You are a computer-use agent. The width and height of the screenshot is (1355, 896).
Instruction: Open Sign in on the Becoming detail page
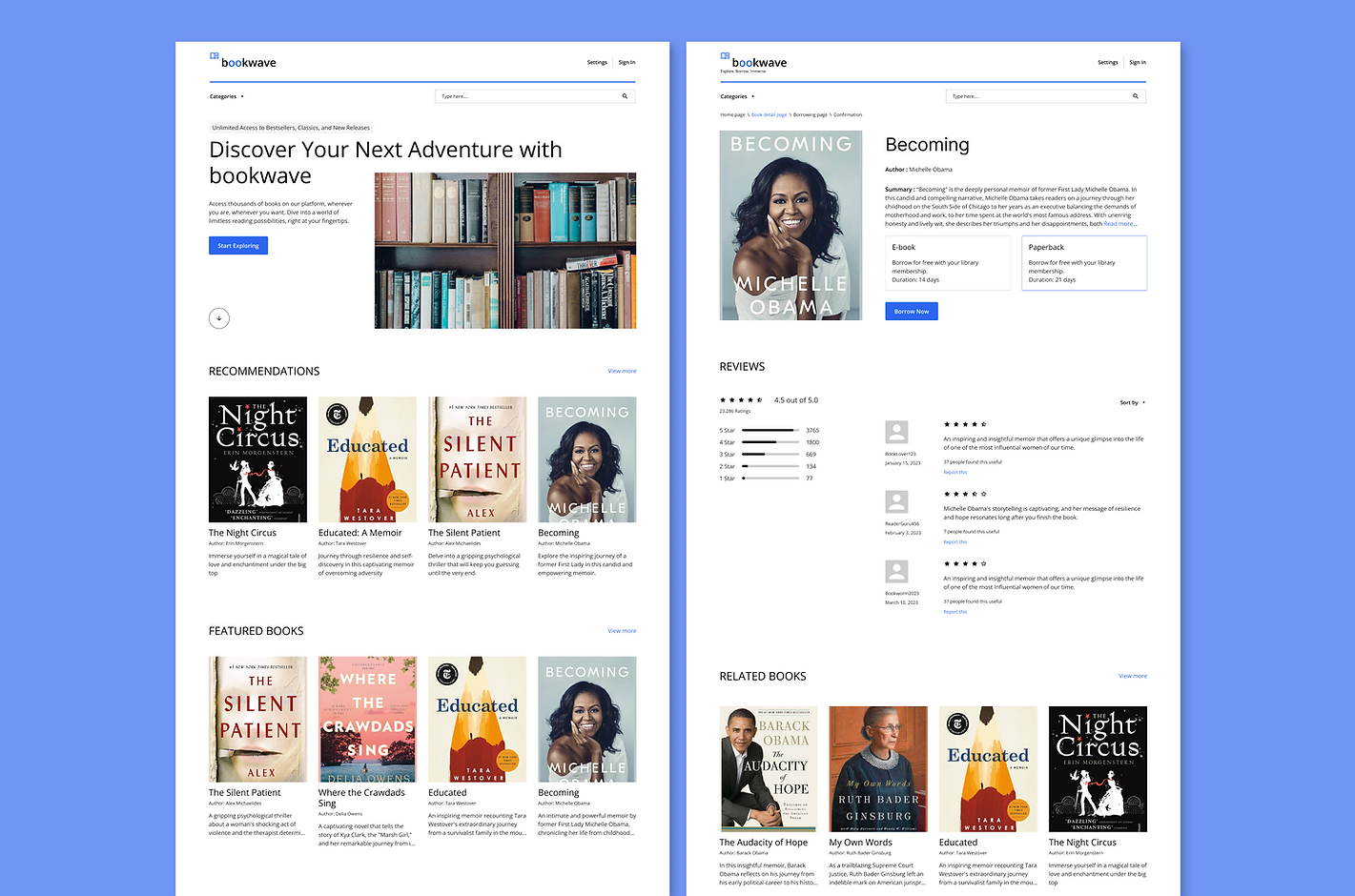pos(1138,62)
